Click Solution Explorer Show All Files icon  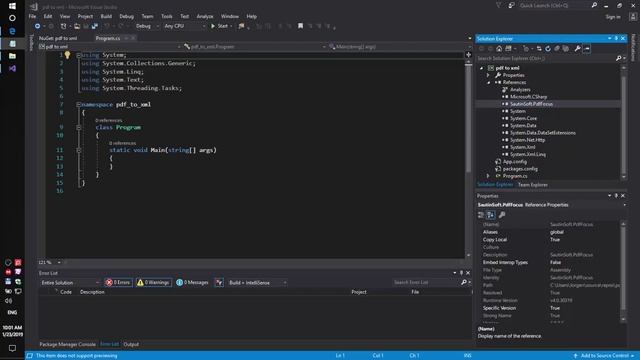(x=566, y=49)
